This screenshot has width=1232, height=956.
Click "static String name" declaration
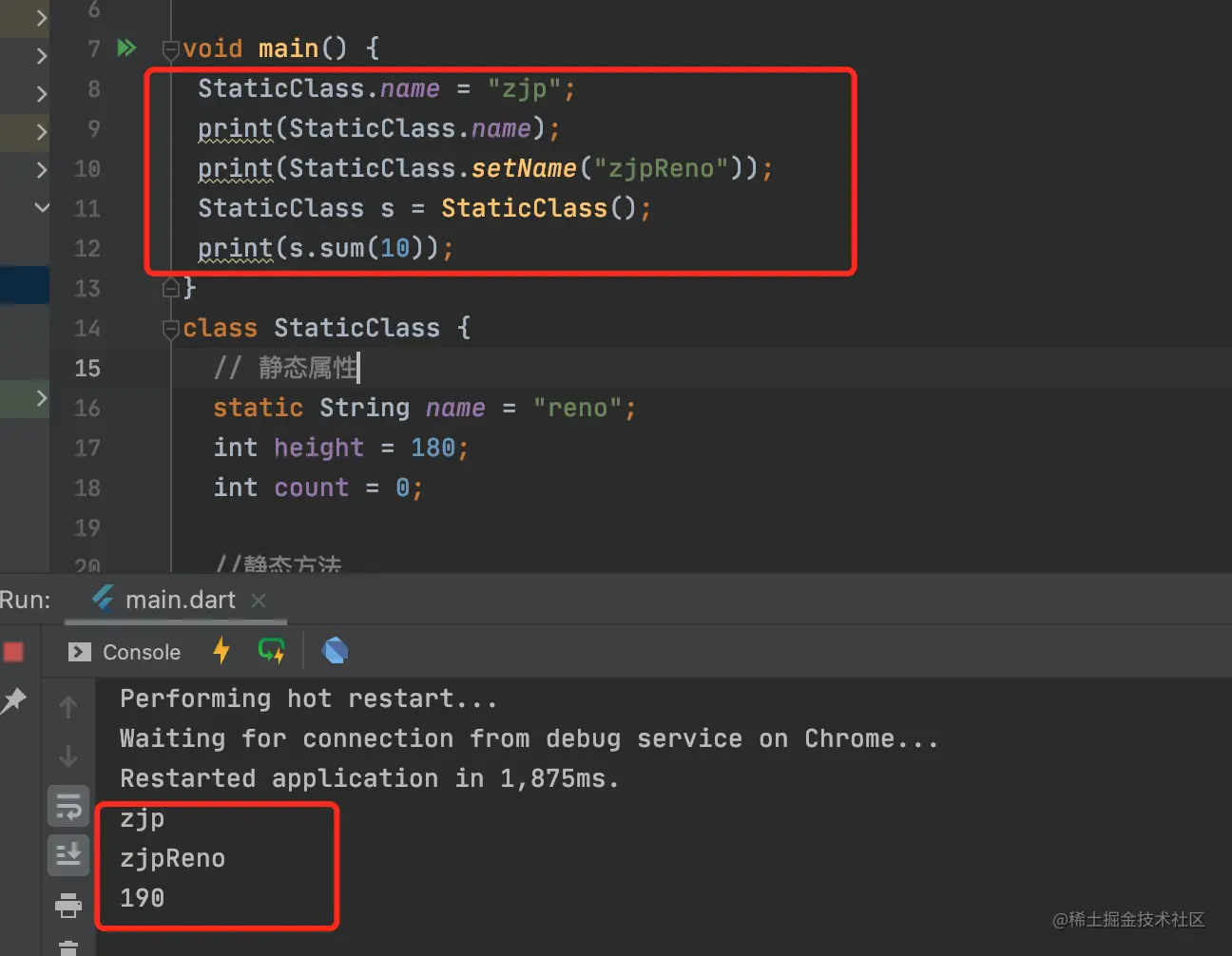[424, 408]
